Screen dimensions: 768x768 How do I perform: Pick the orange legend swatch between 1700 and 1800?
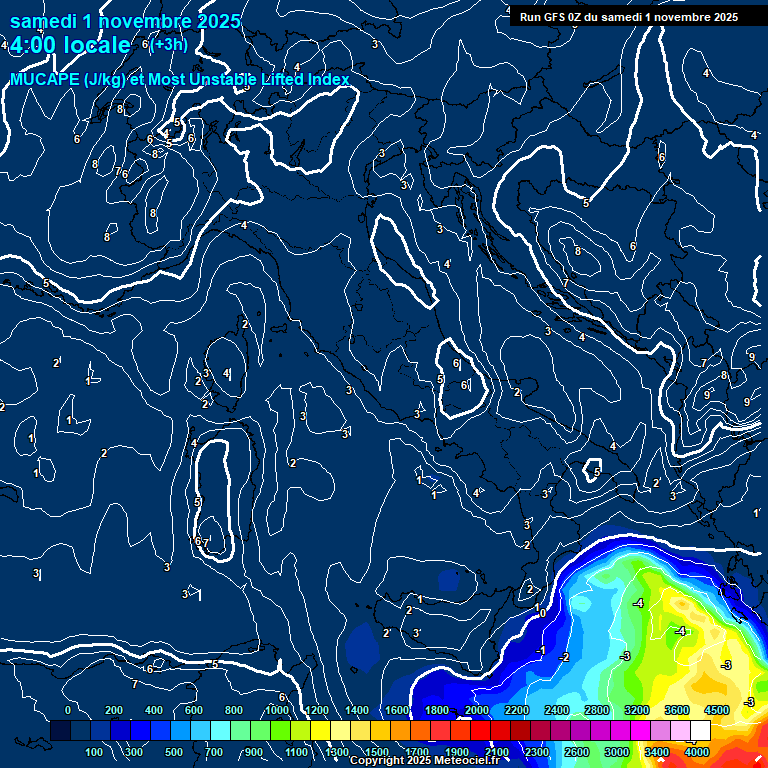tap(420, 730)
